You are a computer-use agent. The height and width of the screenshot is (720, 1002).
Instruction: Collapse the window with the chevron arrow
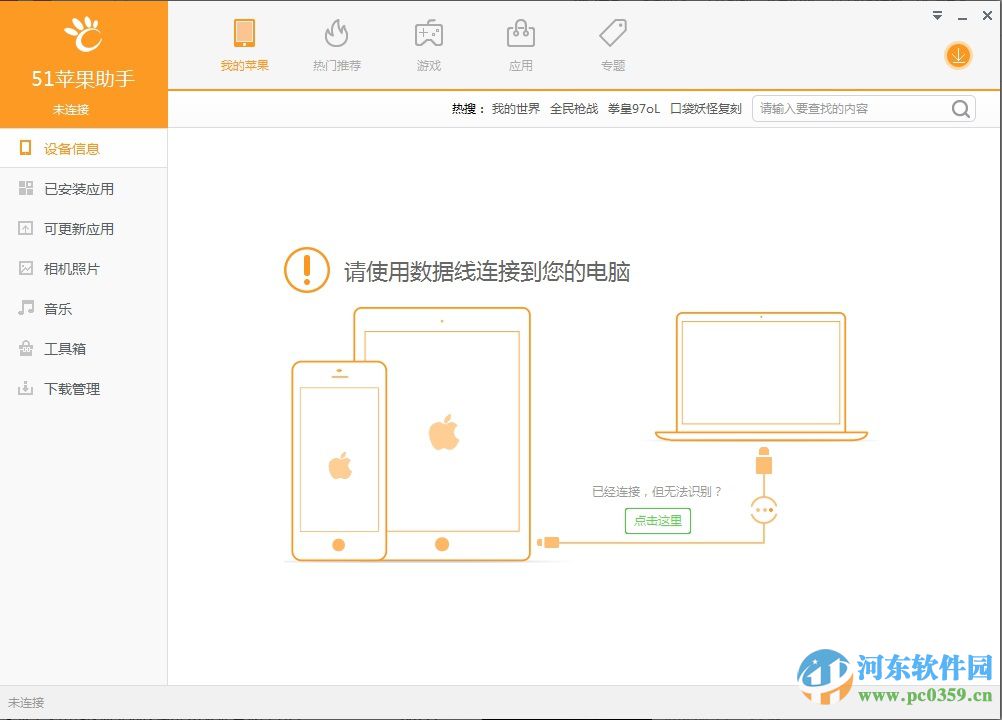(937, 15)
